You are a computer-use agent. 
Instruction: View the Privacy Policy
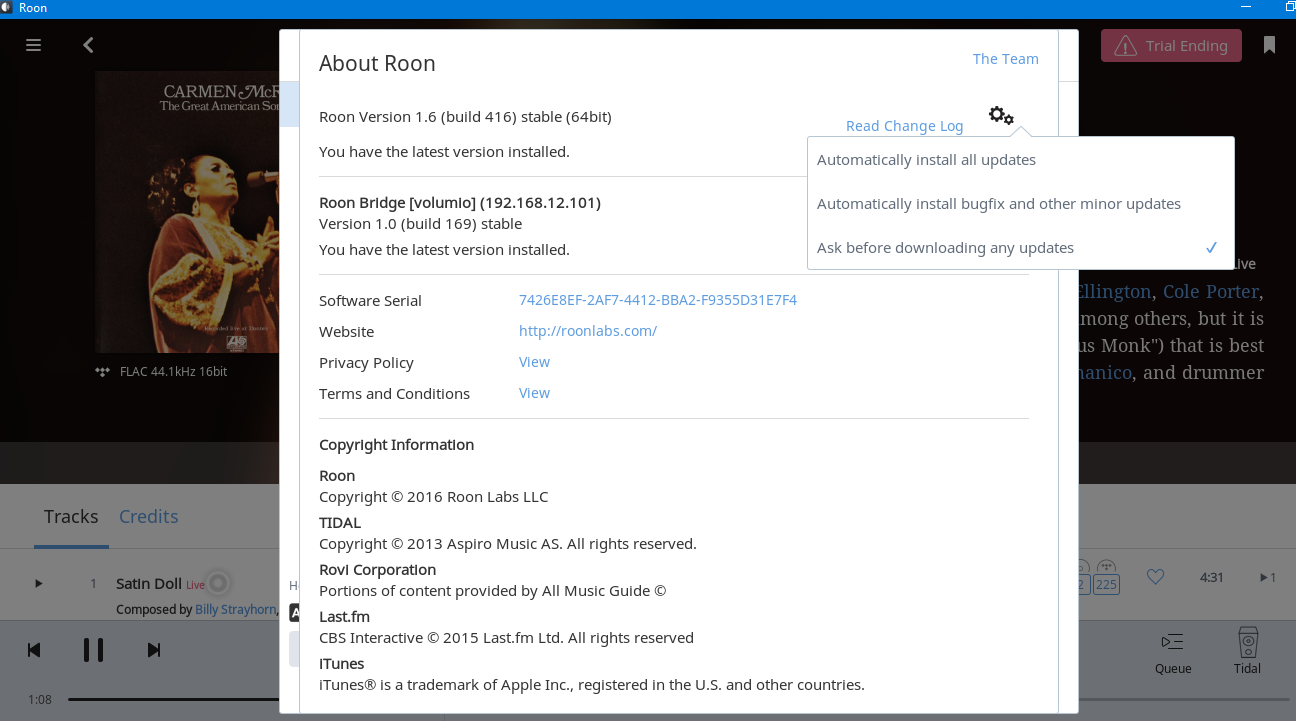point(534,362)
